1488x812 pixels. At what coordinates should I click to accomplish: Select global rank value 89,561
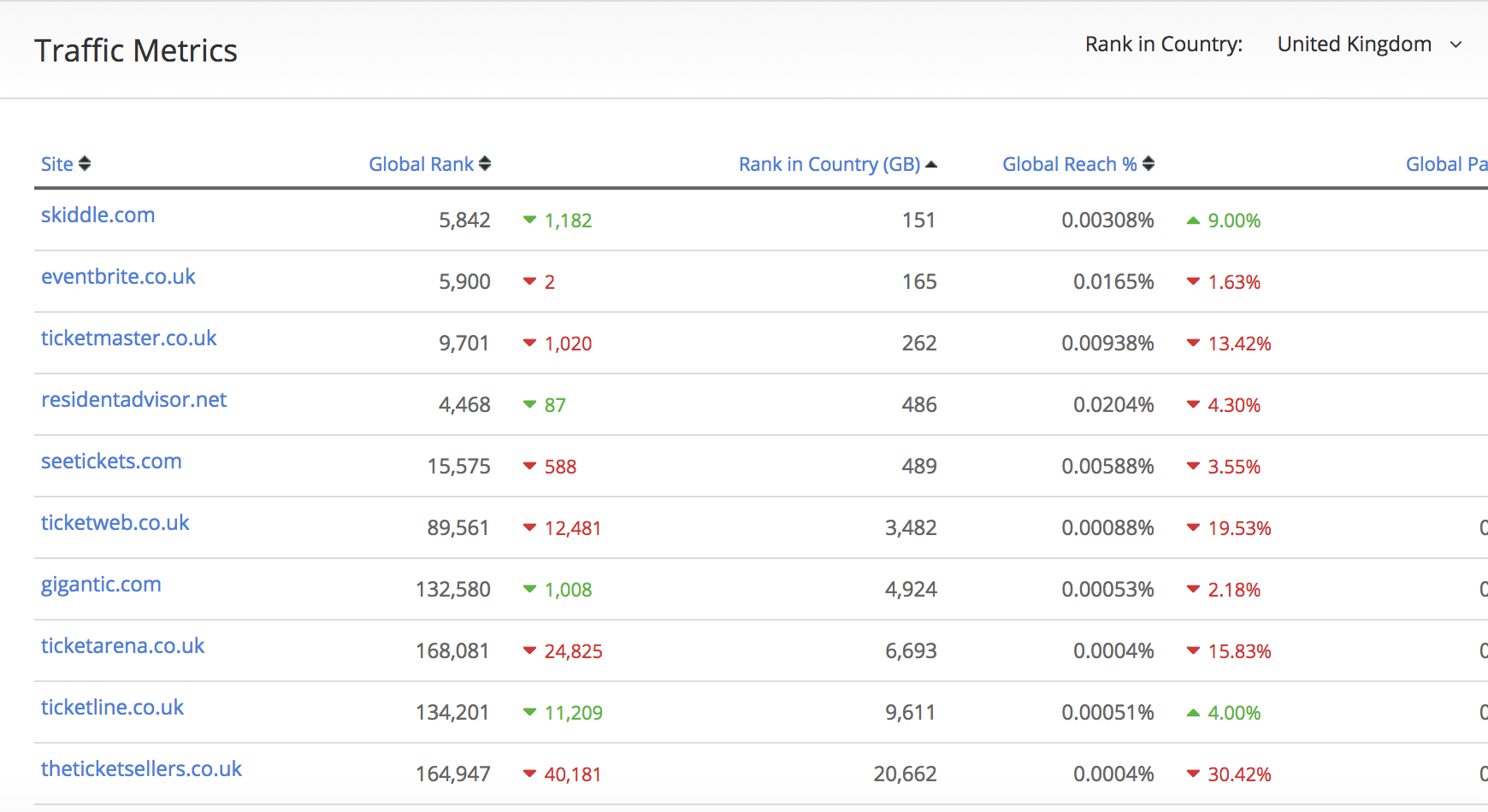[x=458, y=528]
